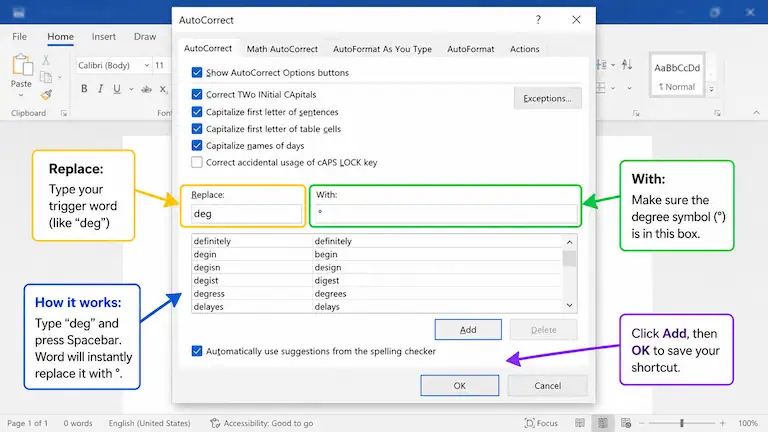768x432 pixels.
Task: Select the "degisn" row in list
Action: click(x=377, y=267)
